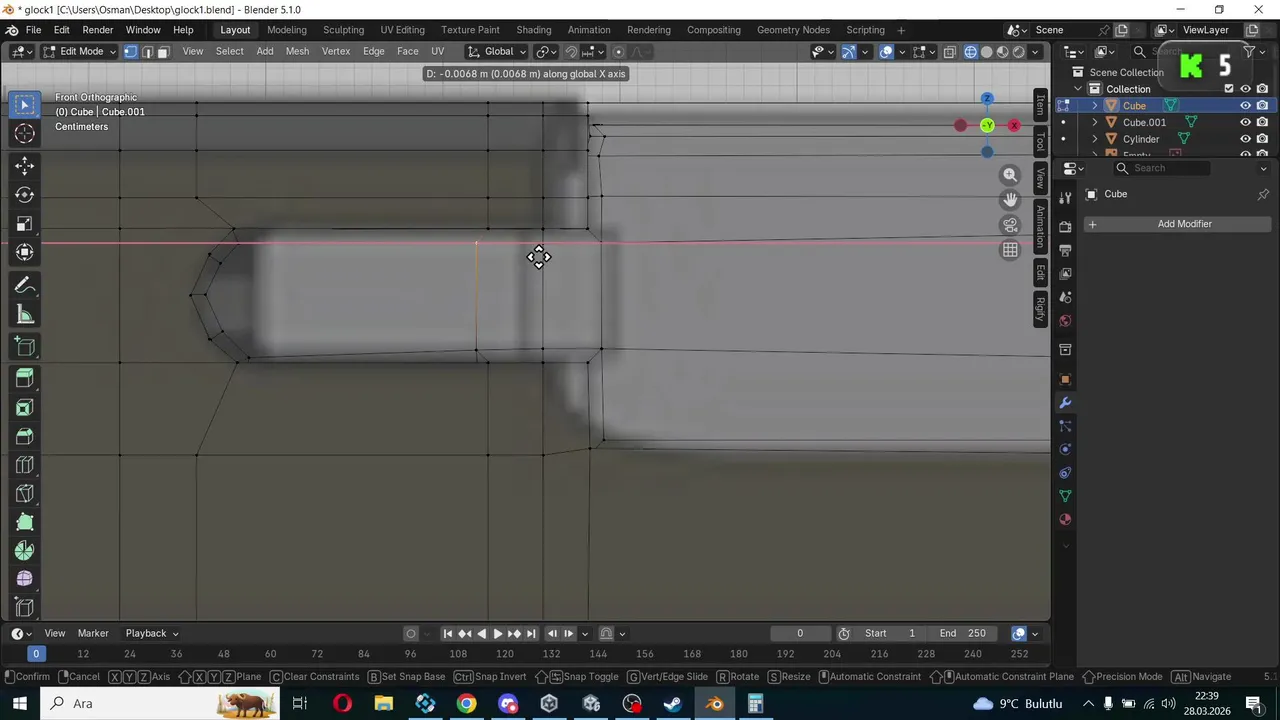Toggle X-ray display
This screenshot has height=720, width=1280.
949,52
